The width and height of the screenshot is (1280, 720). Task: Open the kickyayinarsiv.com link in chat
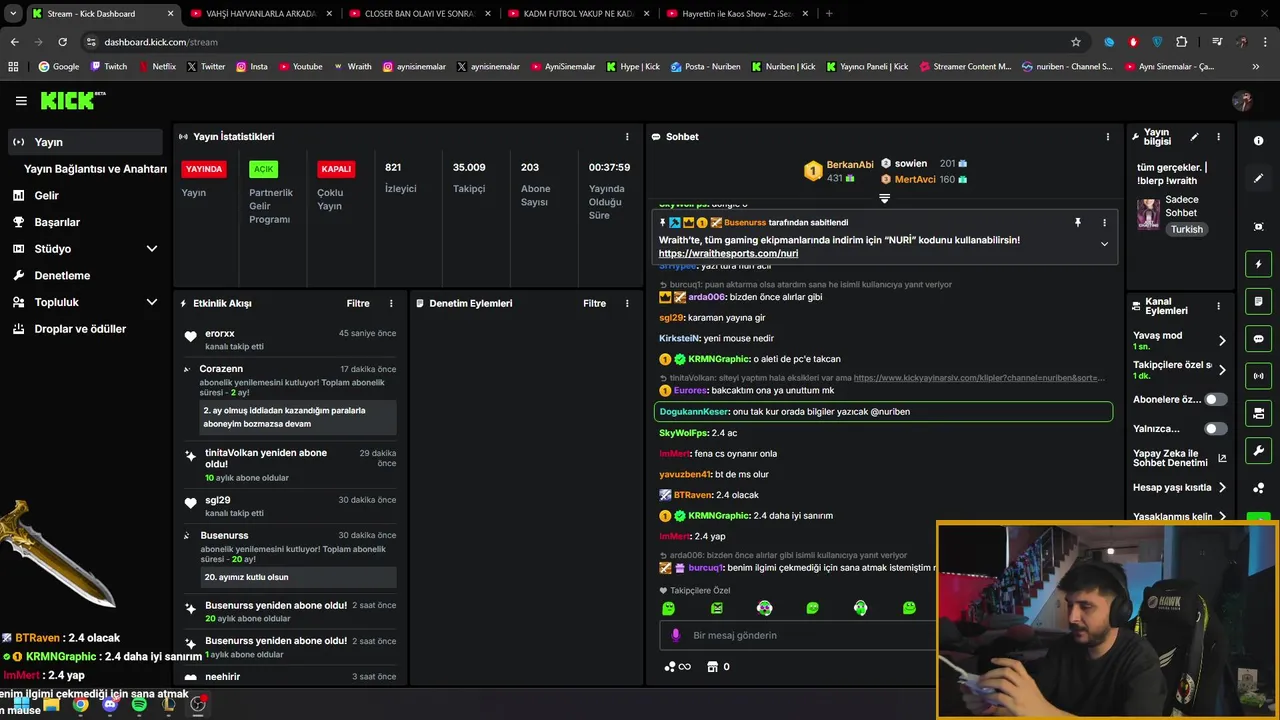tap(979, 378)
